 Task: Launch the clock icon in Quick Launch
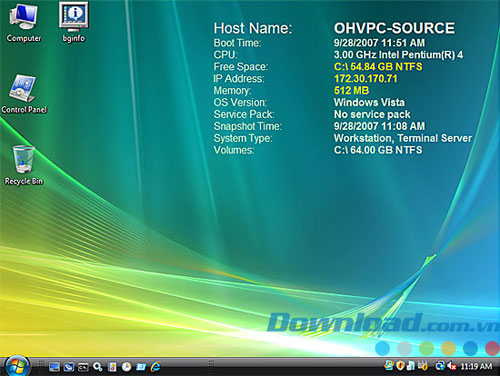pyautogui.click(x=126, y=367)
